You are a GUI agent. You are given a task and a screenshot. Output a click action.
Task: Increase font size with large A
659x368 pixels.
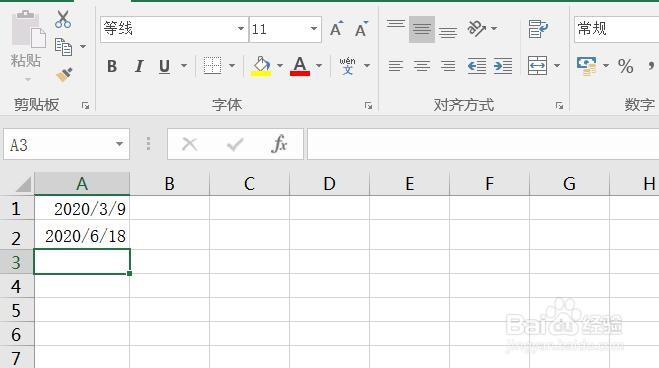(337, 29)
